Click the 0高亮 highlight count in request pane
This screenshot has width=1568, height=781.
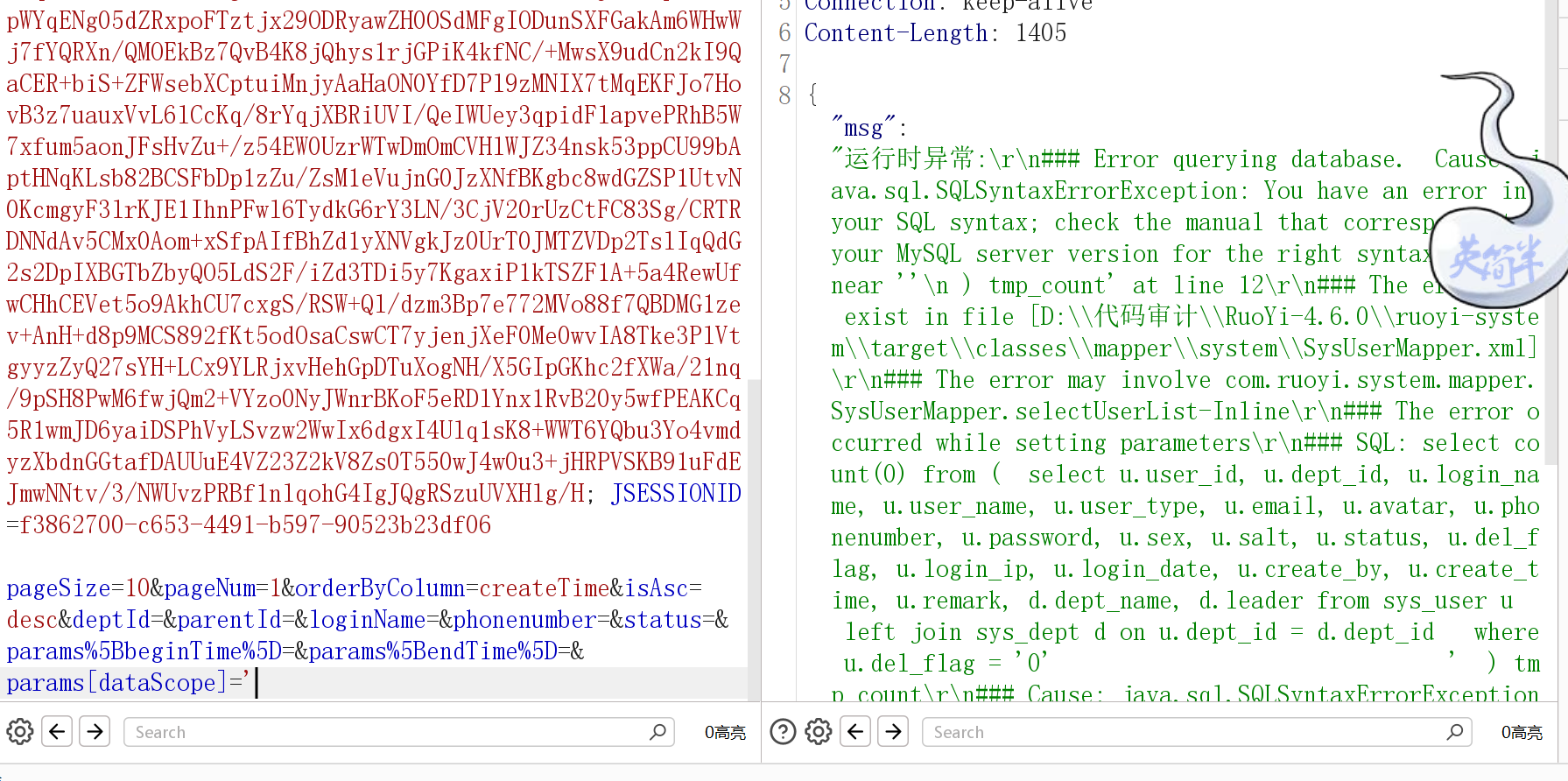(x=725, y=732)
